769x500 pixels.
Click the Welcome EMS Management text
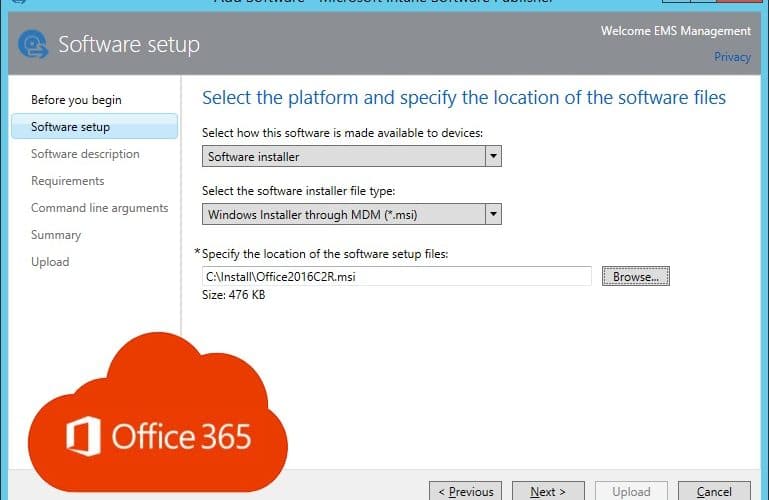point(676,31)
